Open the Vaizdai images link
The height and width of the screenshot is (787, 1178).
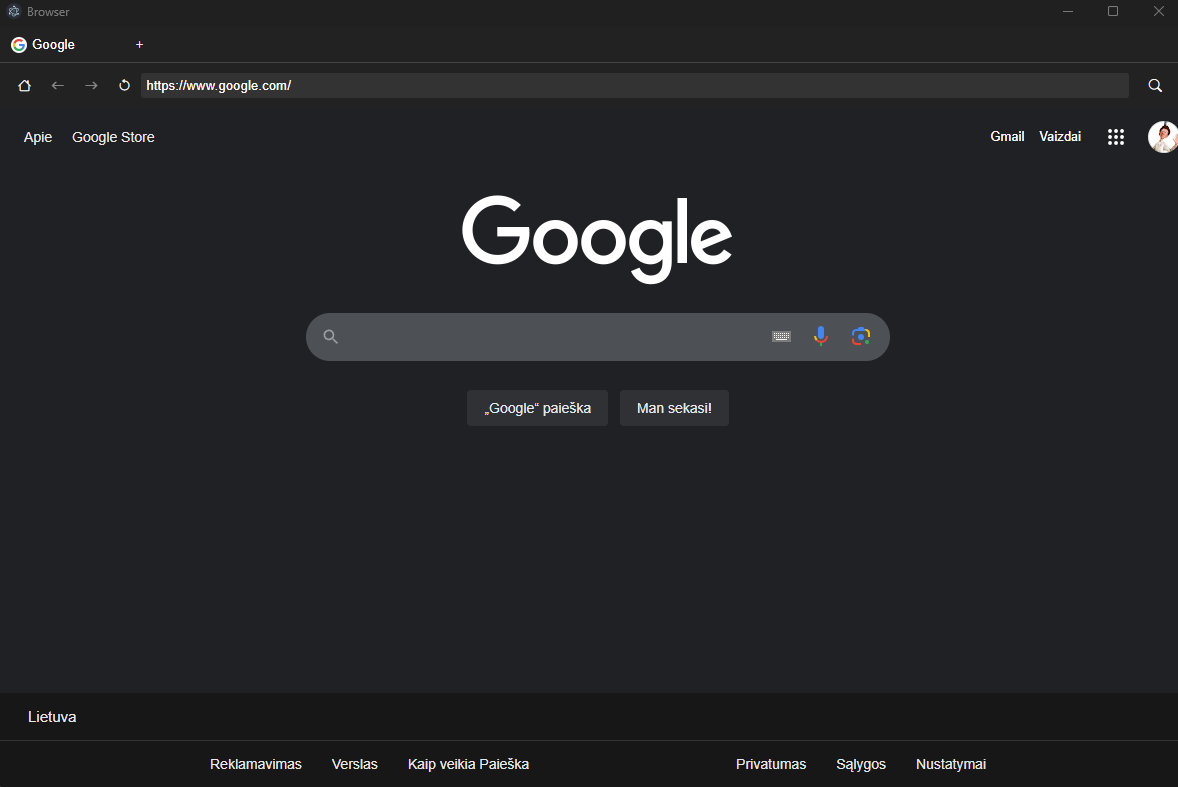[x=1060, y=137]
